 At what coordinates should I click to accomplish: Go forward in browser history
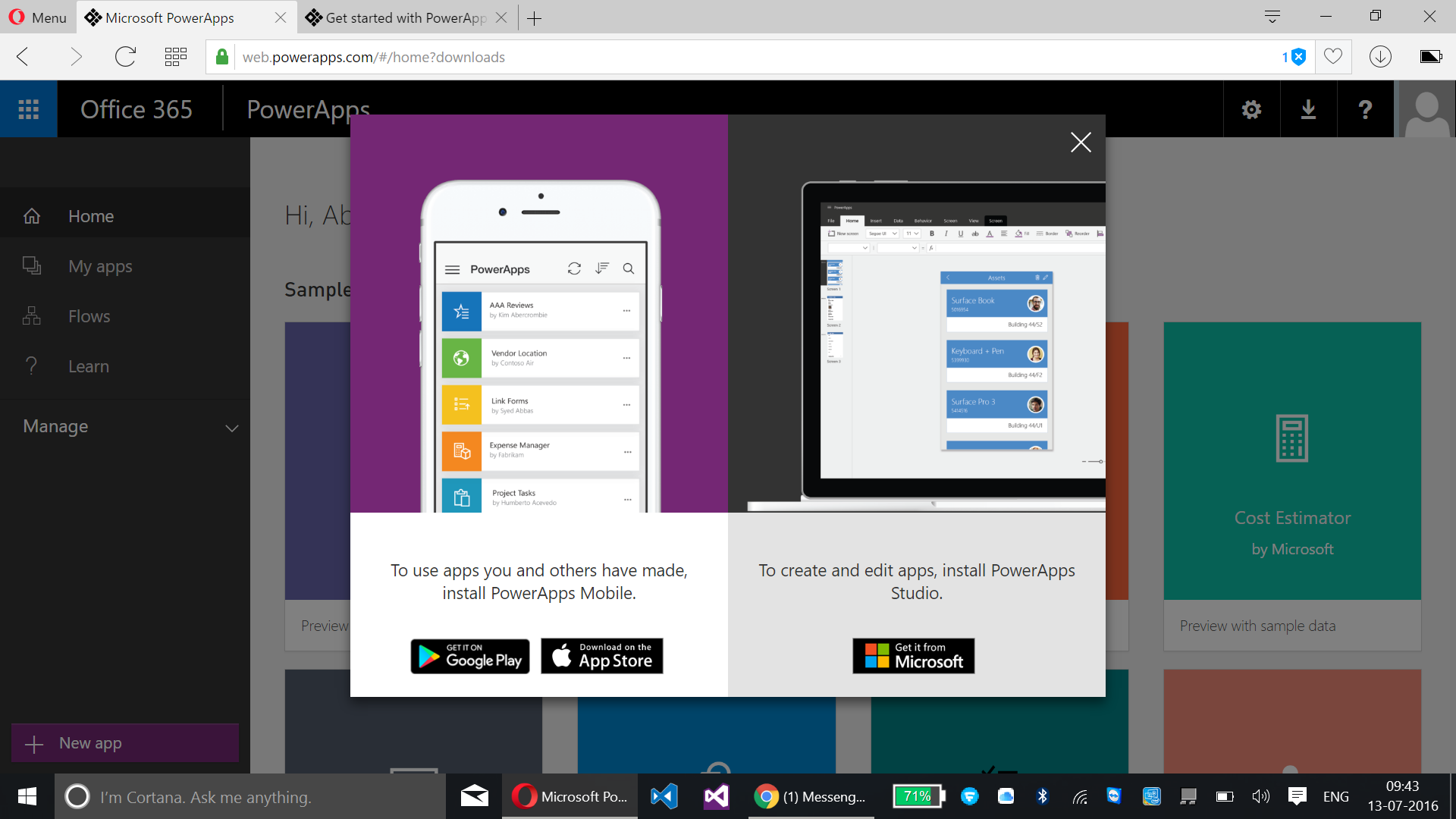click(75, 57)
